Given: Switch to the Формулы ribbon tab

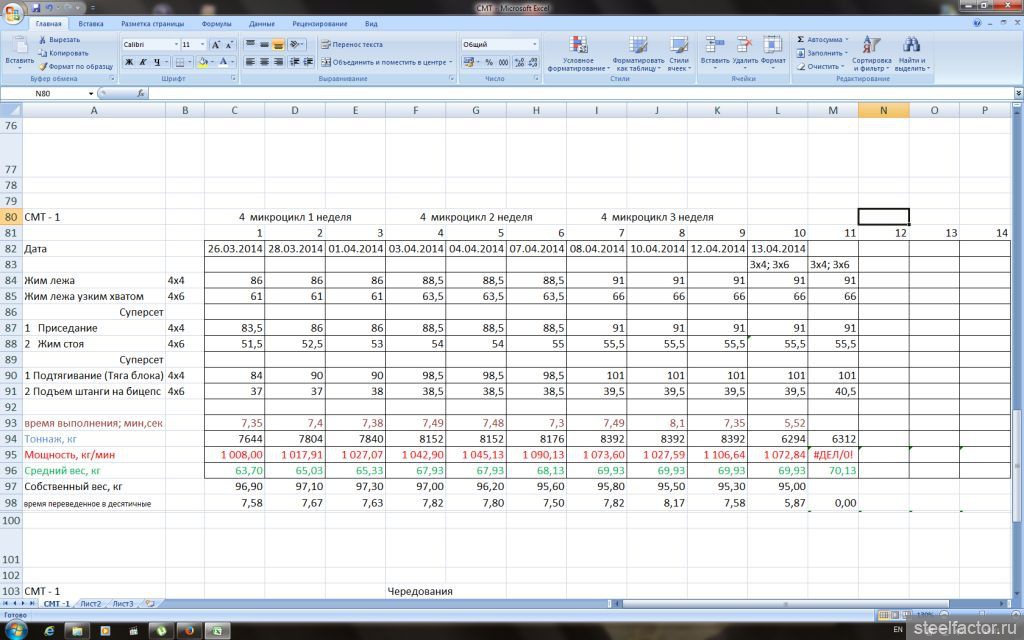Looking at the screenshot, I should coord(216,23).
